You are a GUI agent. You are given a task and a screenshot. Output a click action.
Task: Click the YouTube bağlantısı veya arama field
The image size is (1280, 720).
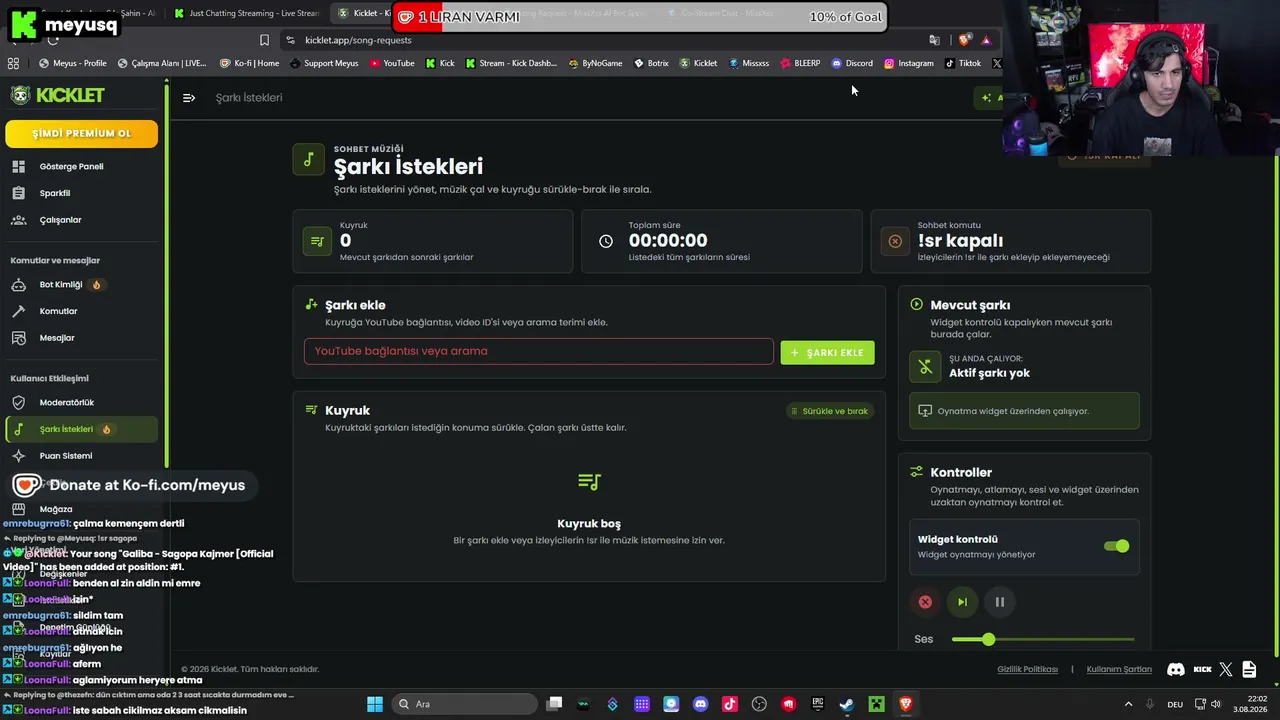(539, 351)
